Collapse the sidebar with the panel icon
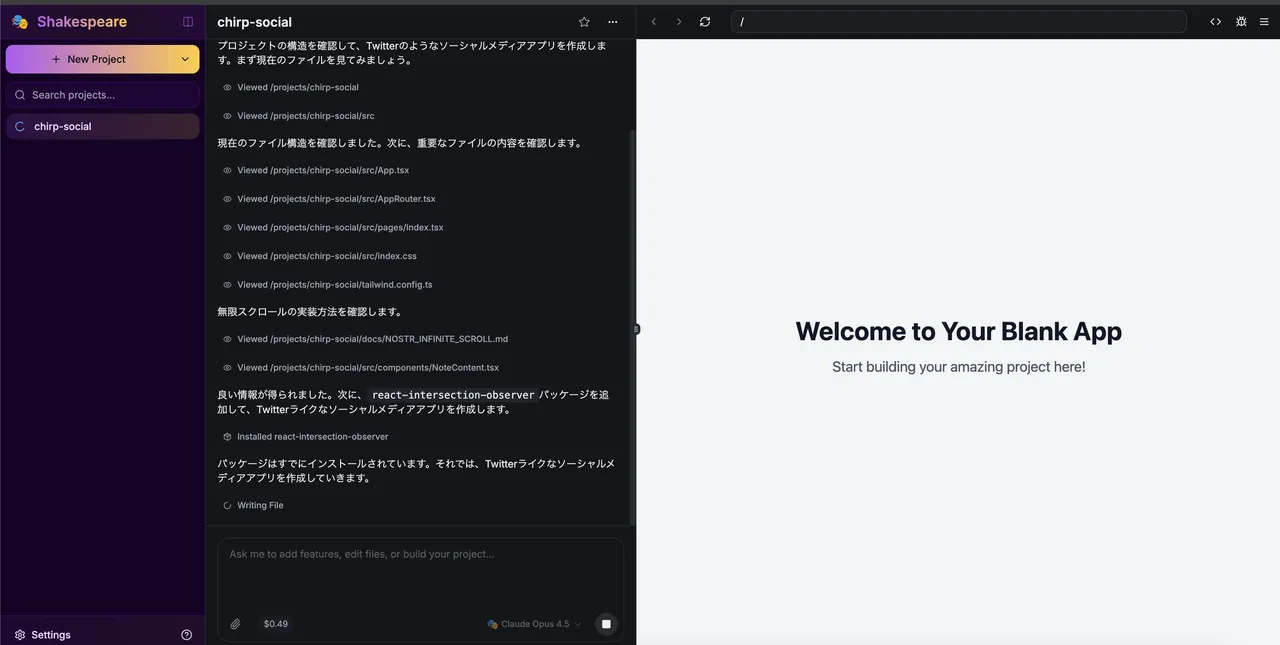 188,22
